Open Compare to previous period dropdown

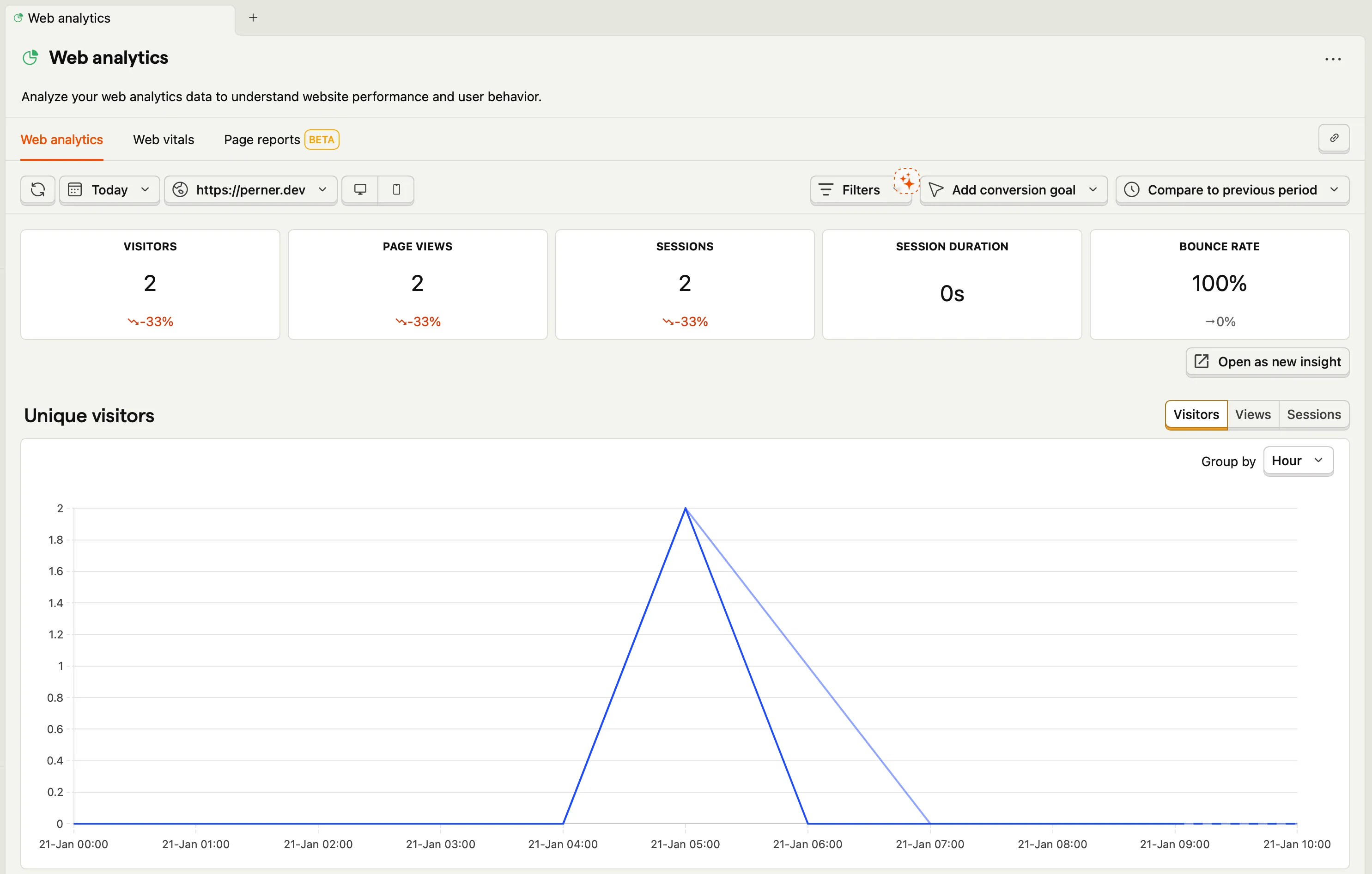point(1232,190)
